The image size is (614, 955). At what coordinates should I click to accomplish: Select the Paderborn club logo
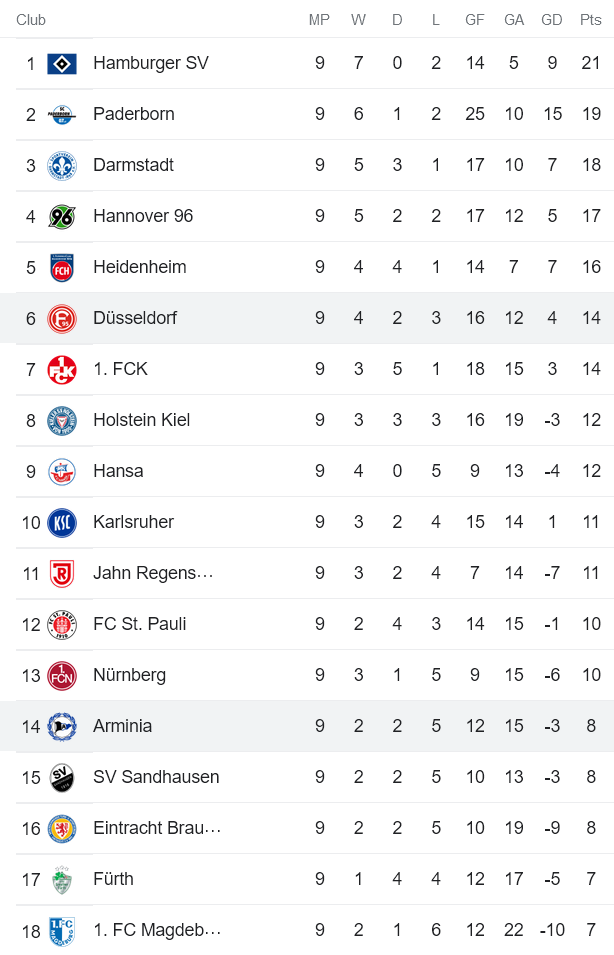coord(63,113)
